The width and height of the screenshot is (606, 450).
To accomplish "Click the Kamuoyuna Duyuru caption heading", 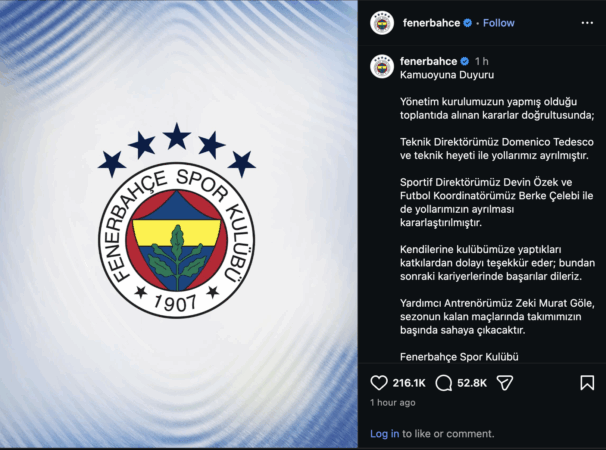I will pyautogui.click(x=447, y=75).
